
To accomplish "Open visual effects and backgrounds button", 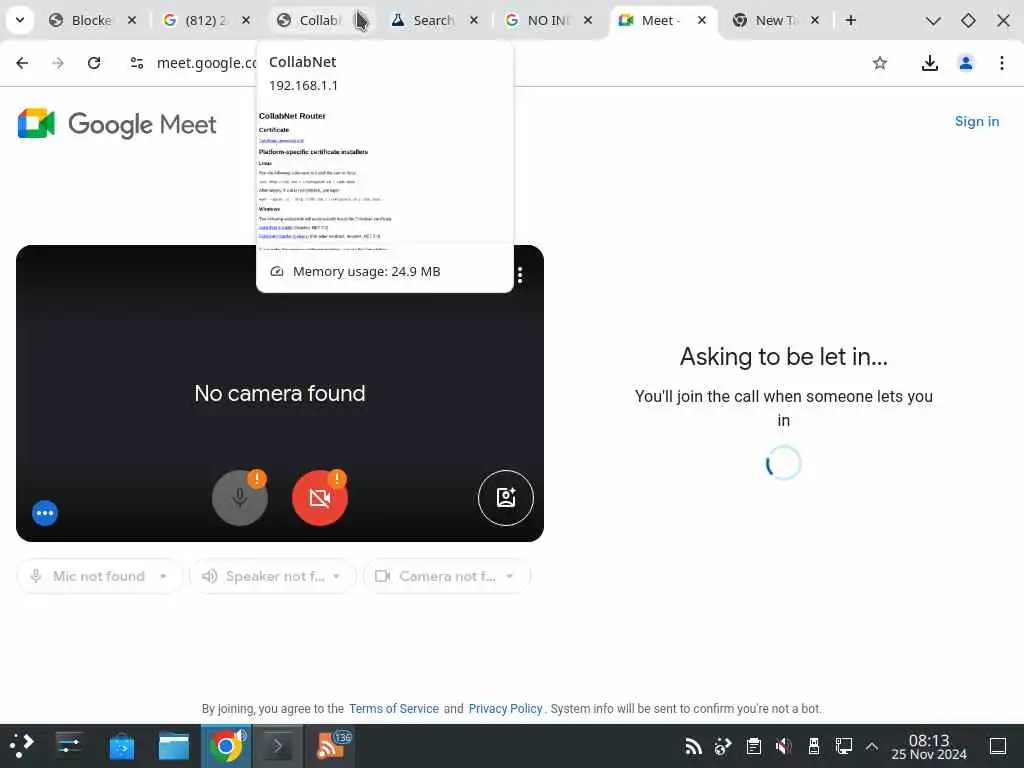I will [x=505, y=498].
